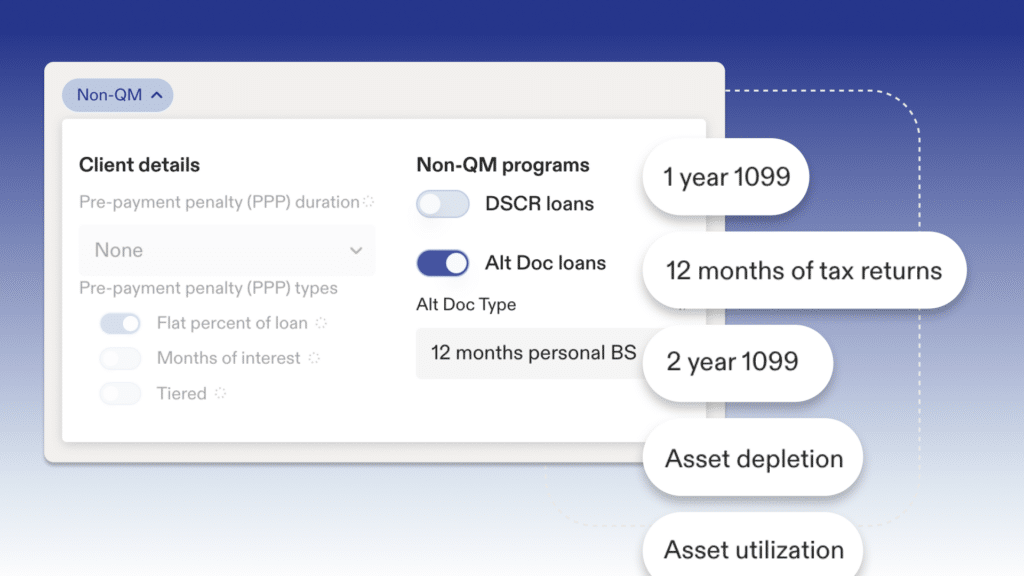The image size is (1024, 576).
Task: Disable the Alt Doc loans toggle
Action: (x=443, y=263)
